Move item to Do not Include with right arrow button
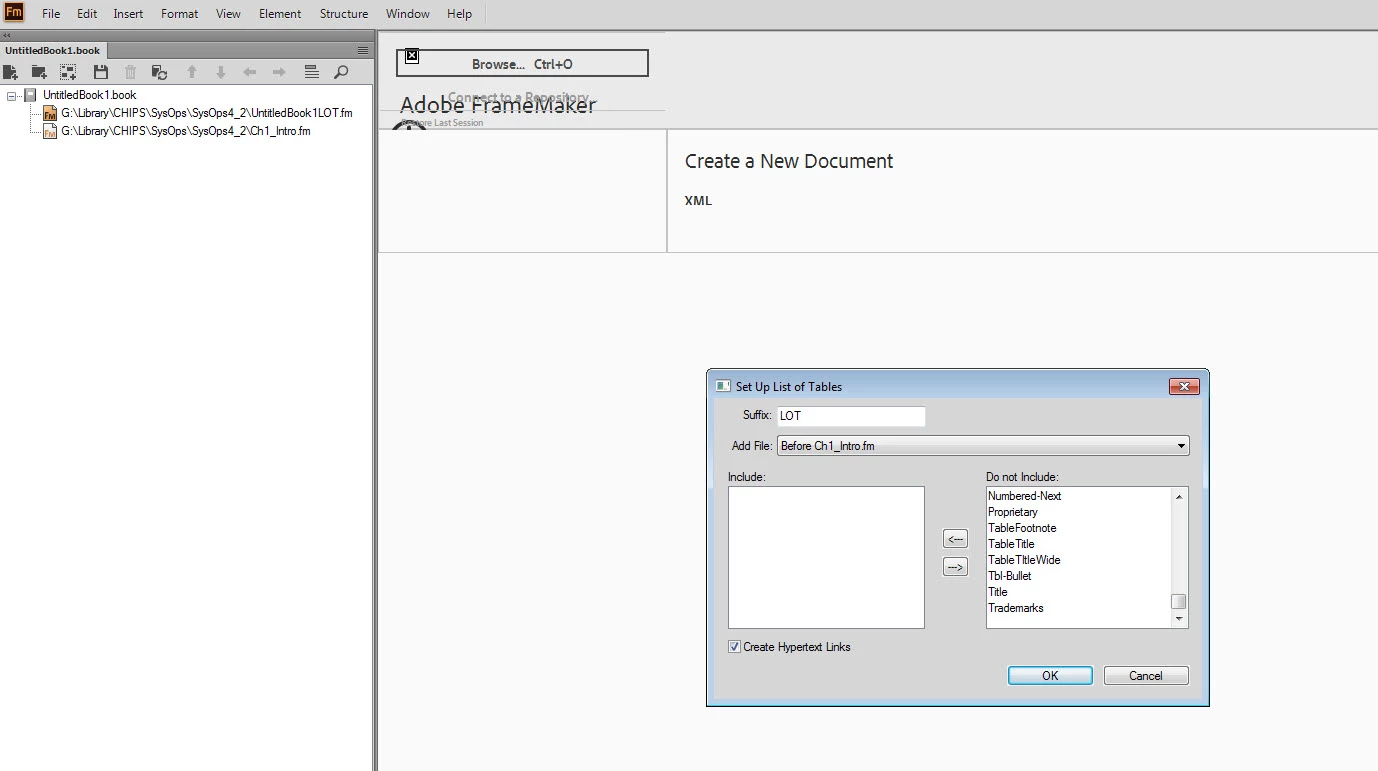 [x=956, y=567]
